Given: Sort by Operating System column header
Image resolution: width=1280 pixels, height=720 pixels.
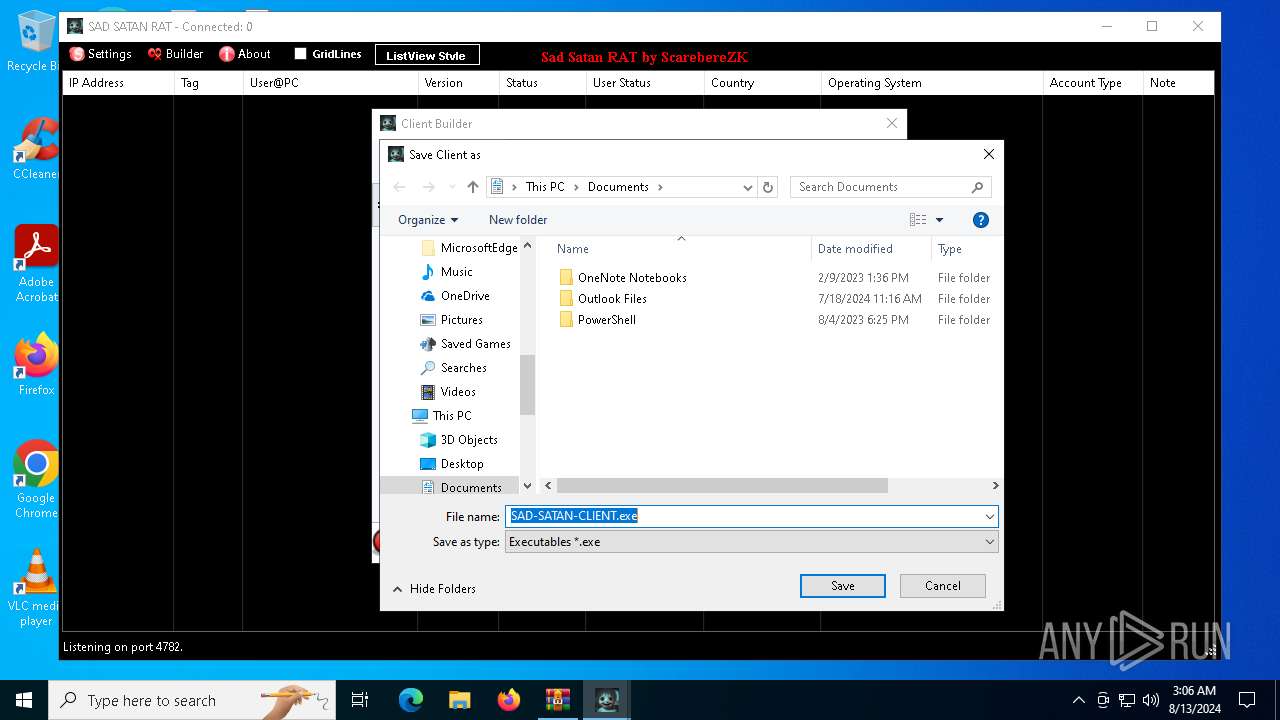Looking at the screenshot, I should click(932, 83).
